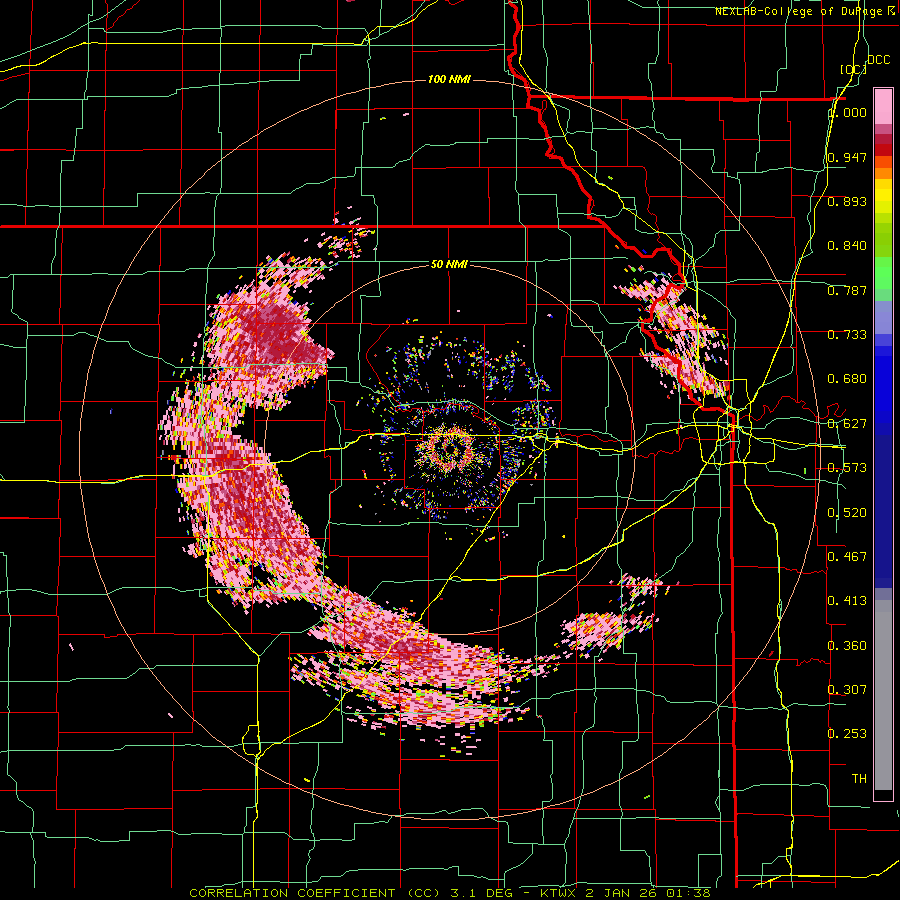Click the 0.467 scale value
Screen dimensions: 900x900
847,556
